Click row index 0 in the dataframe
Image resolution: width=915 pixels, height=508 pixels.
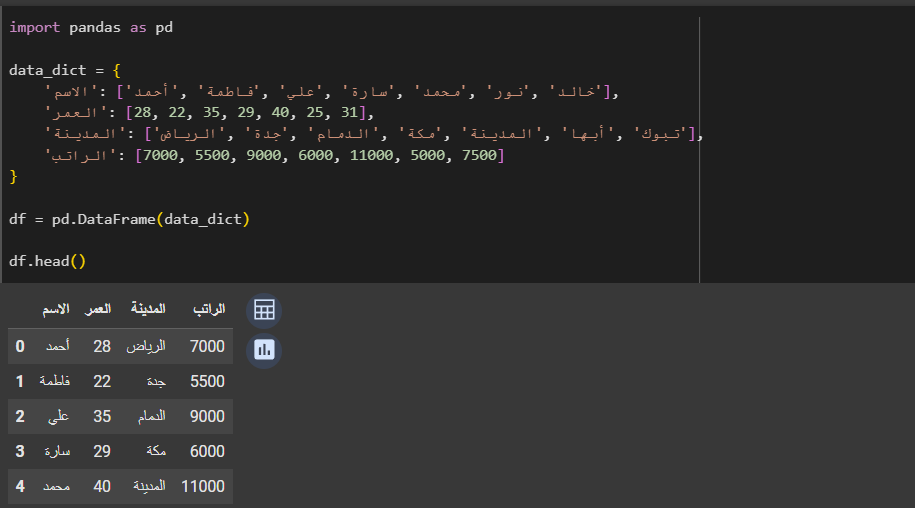click(x=20, y=346)
